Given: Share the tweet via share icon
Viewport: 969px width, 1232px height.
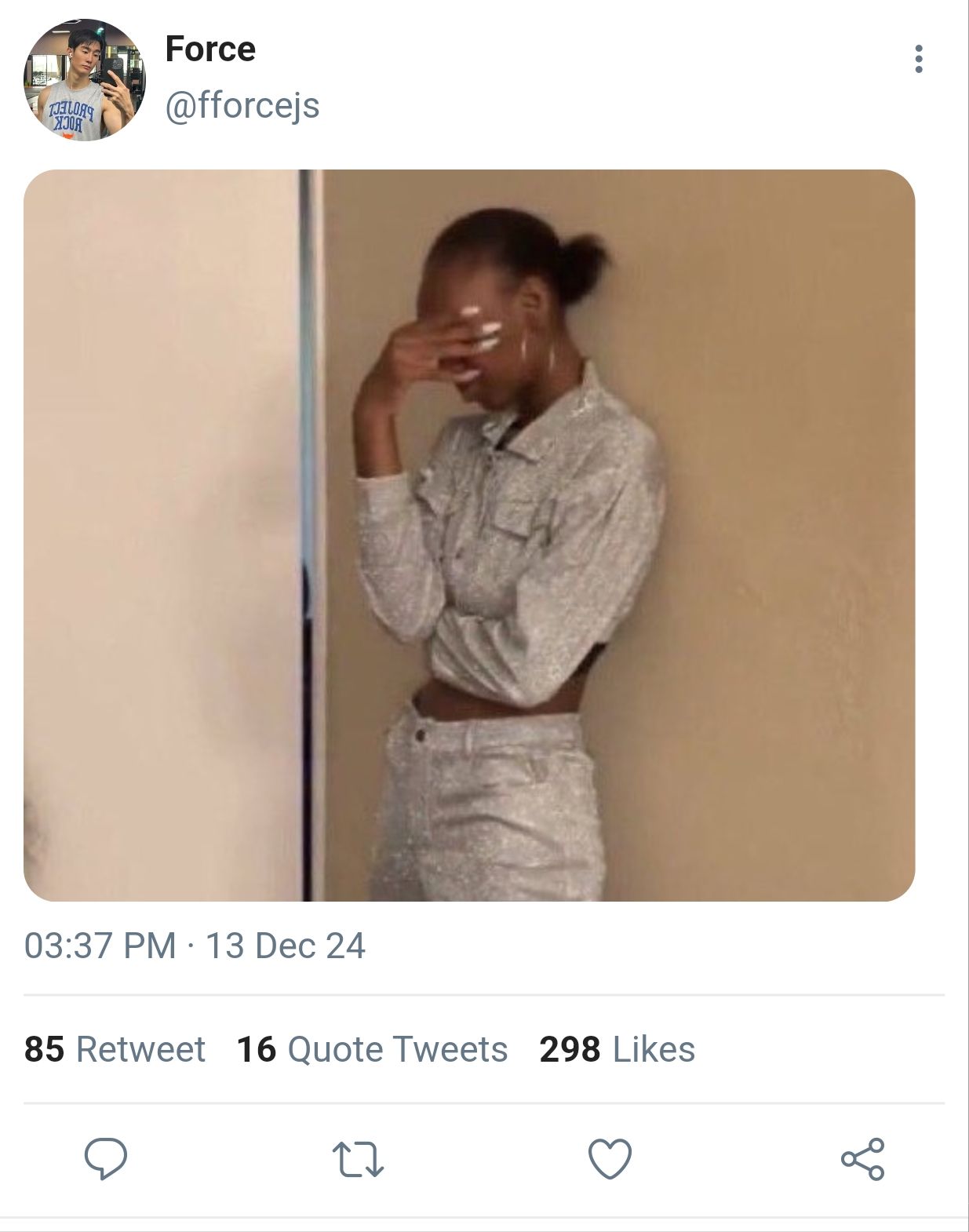Looking at the screenshot, I should 862,1159.
